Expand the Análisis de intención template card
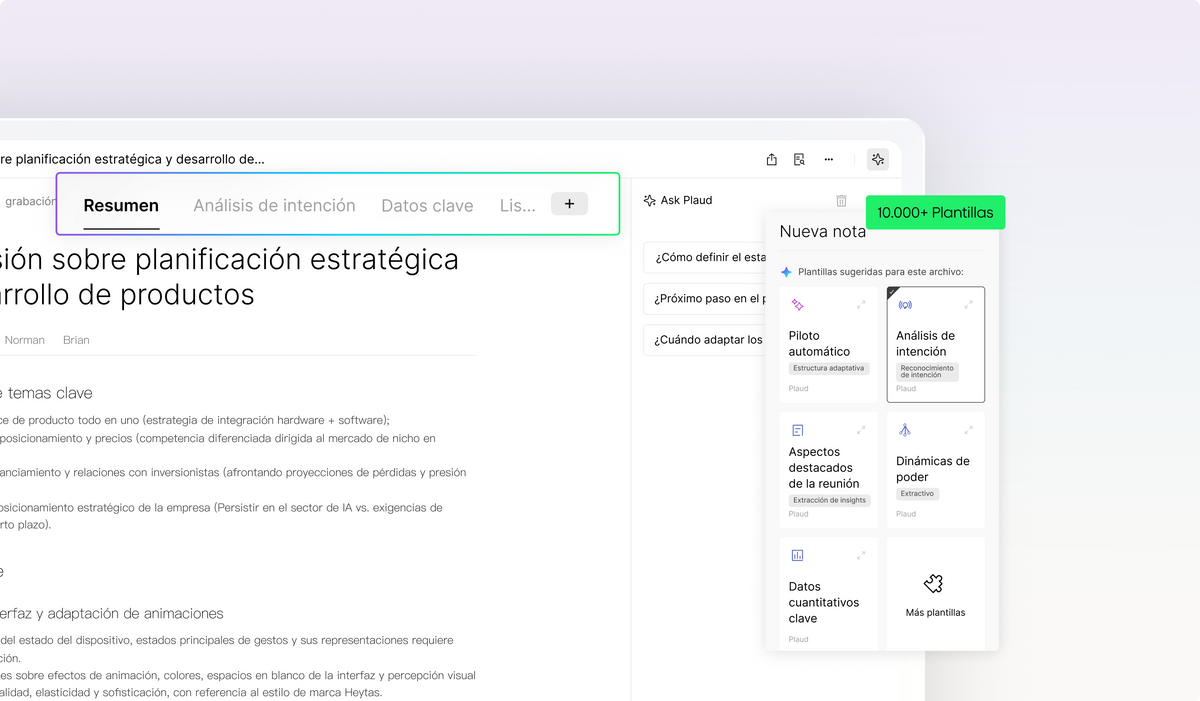This screenshot has width=1200, height=701. coord(968,305)
